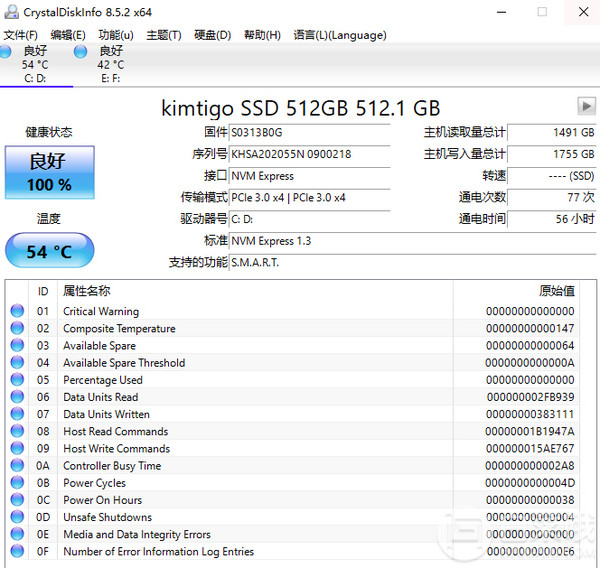Click the blue status icon of the E: F: disk tab
600x568 pixels.
(80, 51)
